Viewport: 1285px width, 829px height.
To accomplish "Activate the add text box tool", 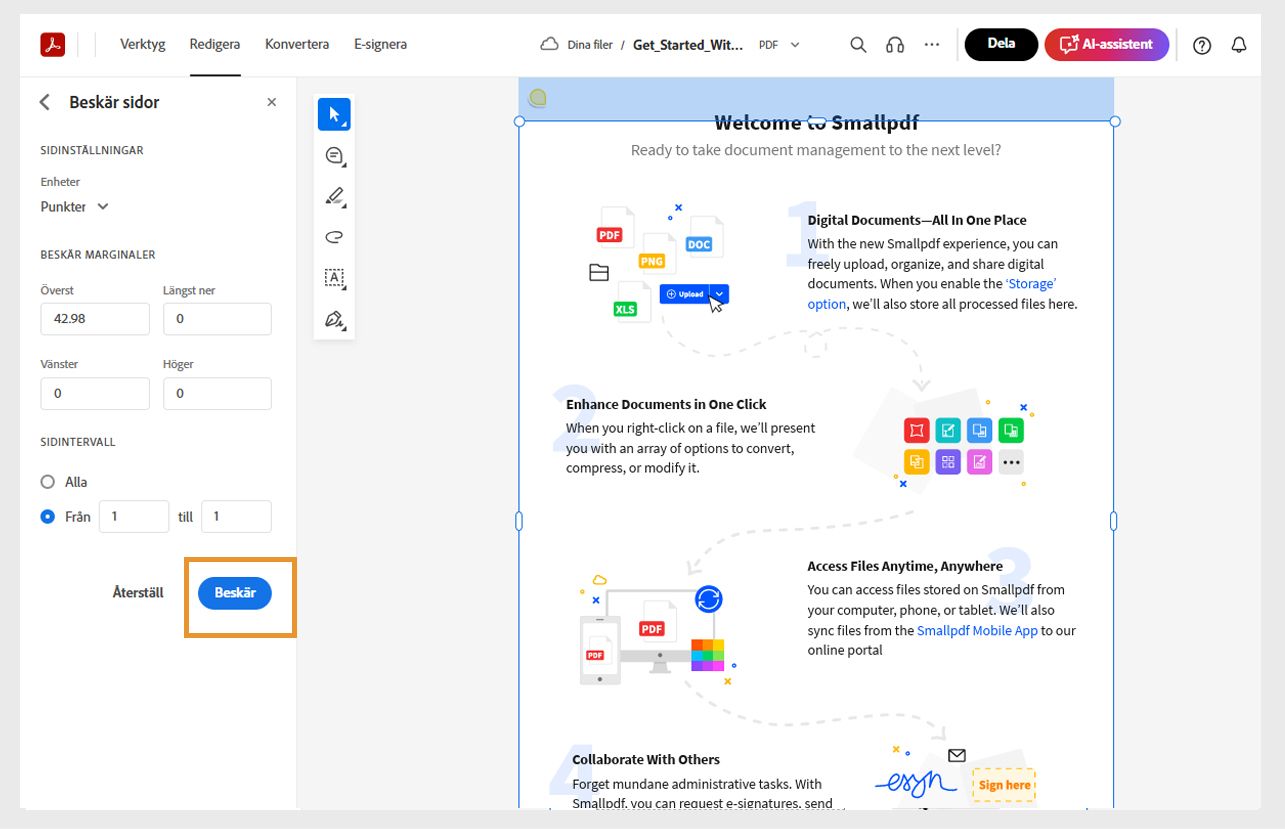I will 334,278.
